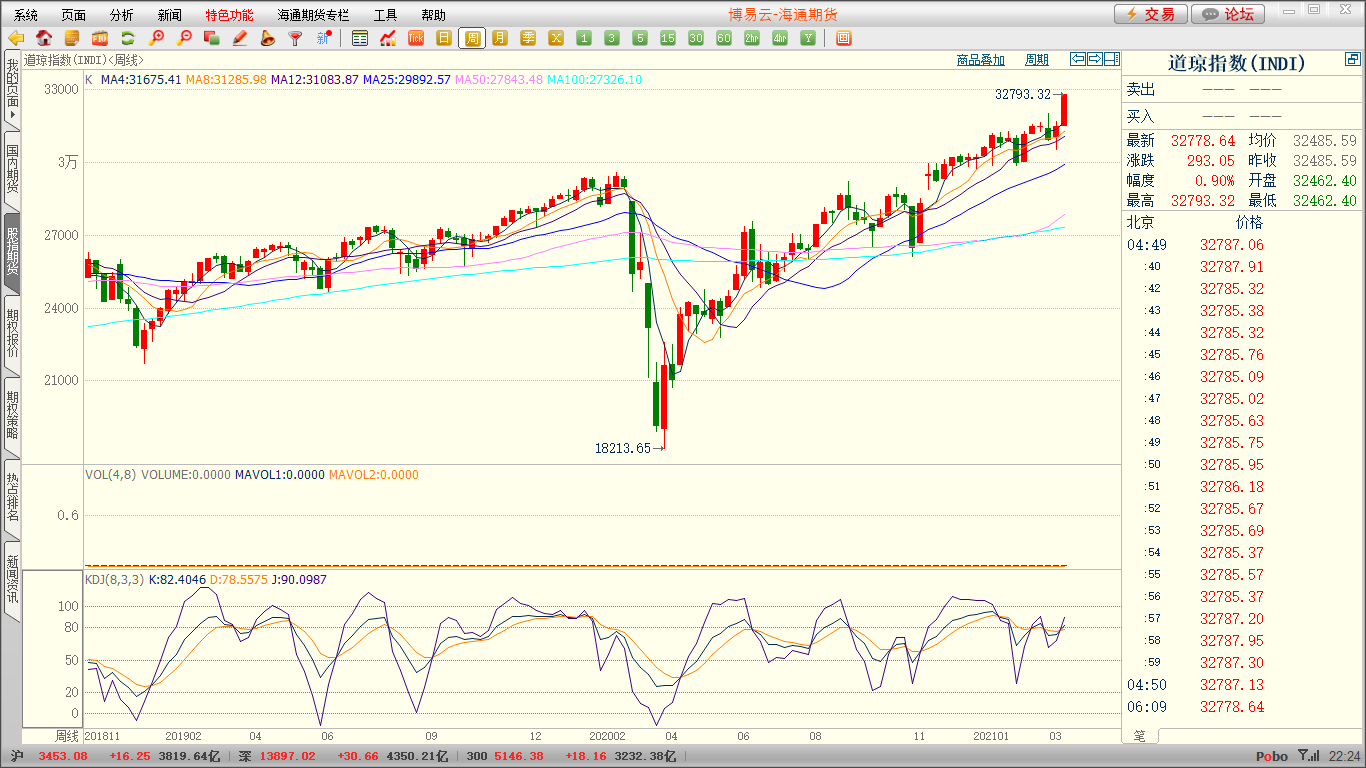Switch to 热点排名 side tab
The height and width of the screenshot is (768, 1366).
(x=12, y=498)
